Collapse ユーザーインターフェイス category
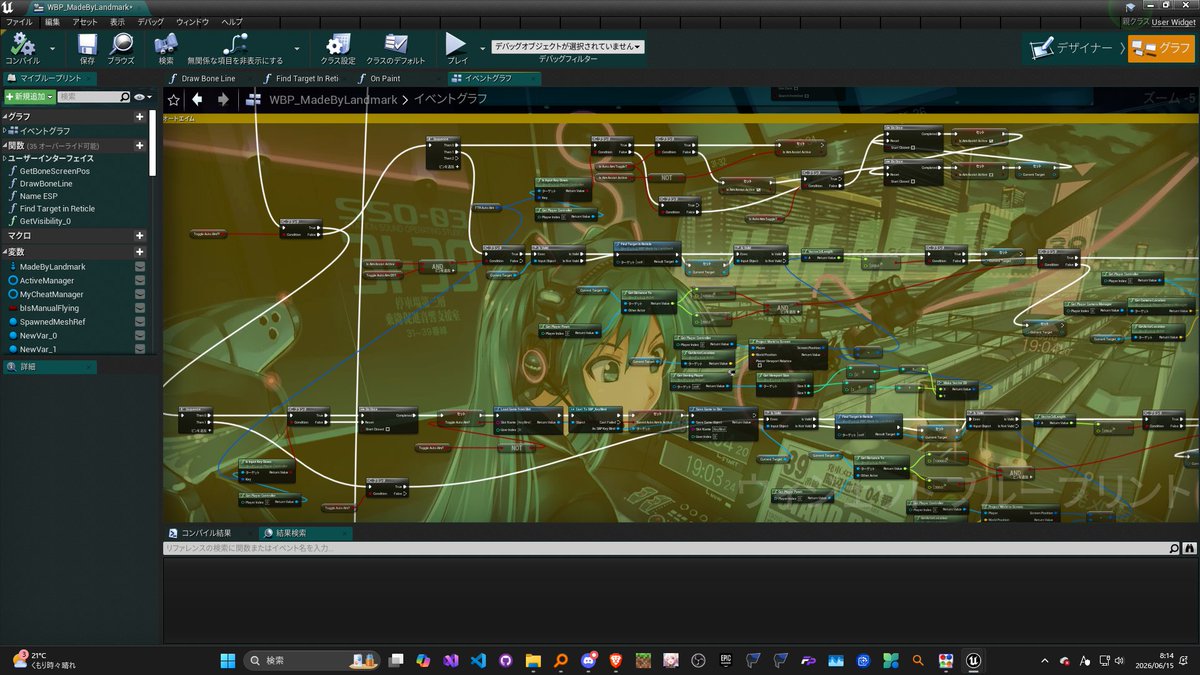1200x675 pixels. point(5,158)
